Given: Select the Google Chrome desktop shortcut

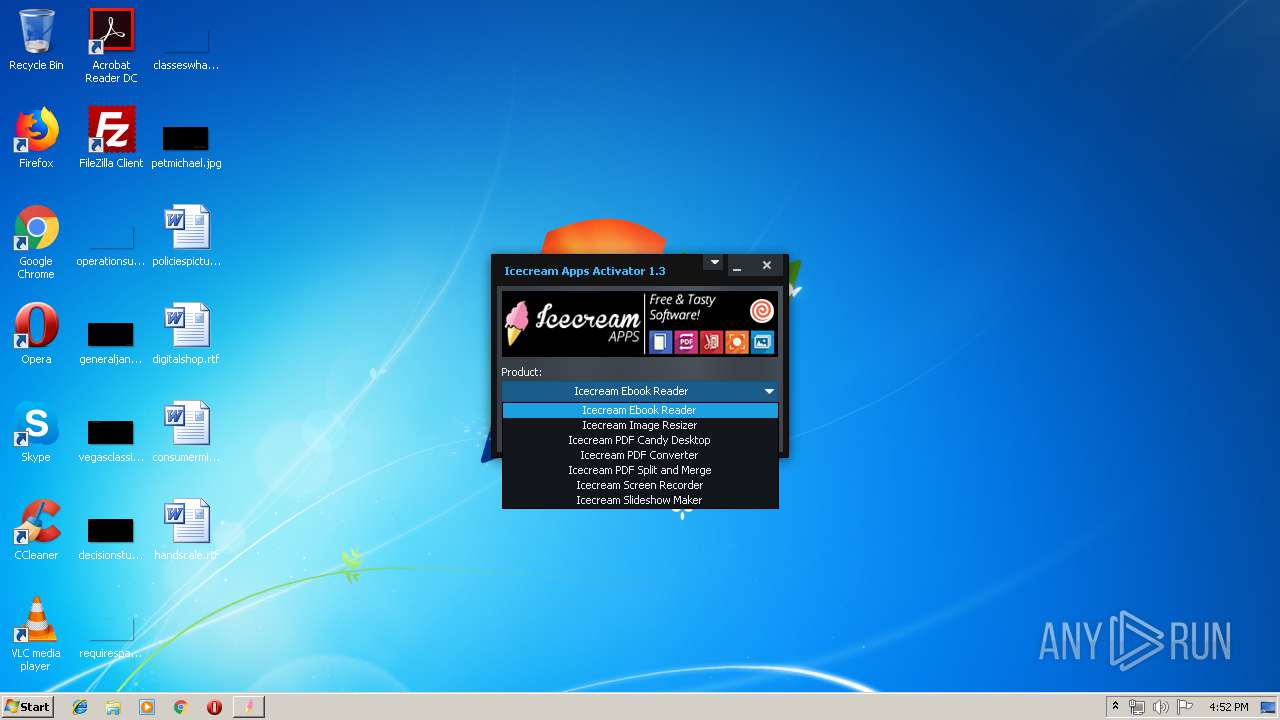Looking at the screenshot, I should pyautogui.click(x=36, y=242).
